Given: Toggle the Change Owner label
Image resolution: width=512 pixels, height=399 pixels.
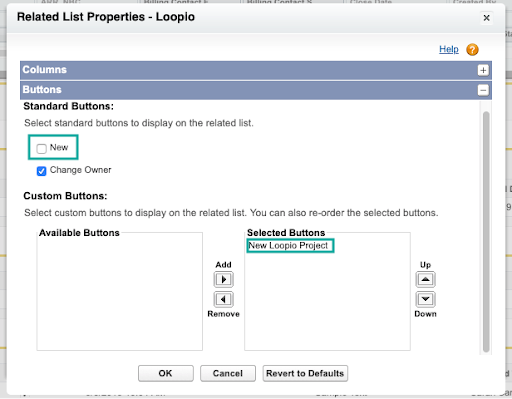Looking at the screenshot, I should (80, 170).
